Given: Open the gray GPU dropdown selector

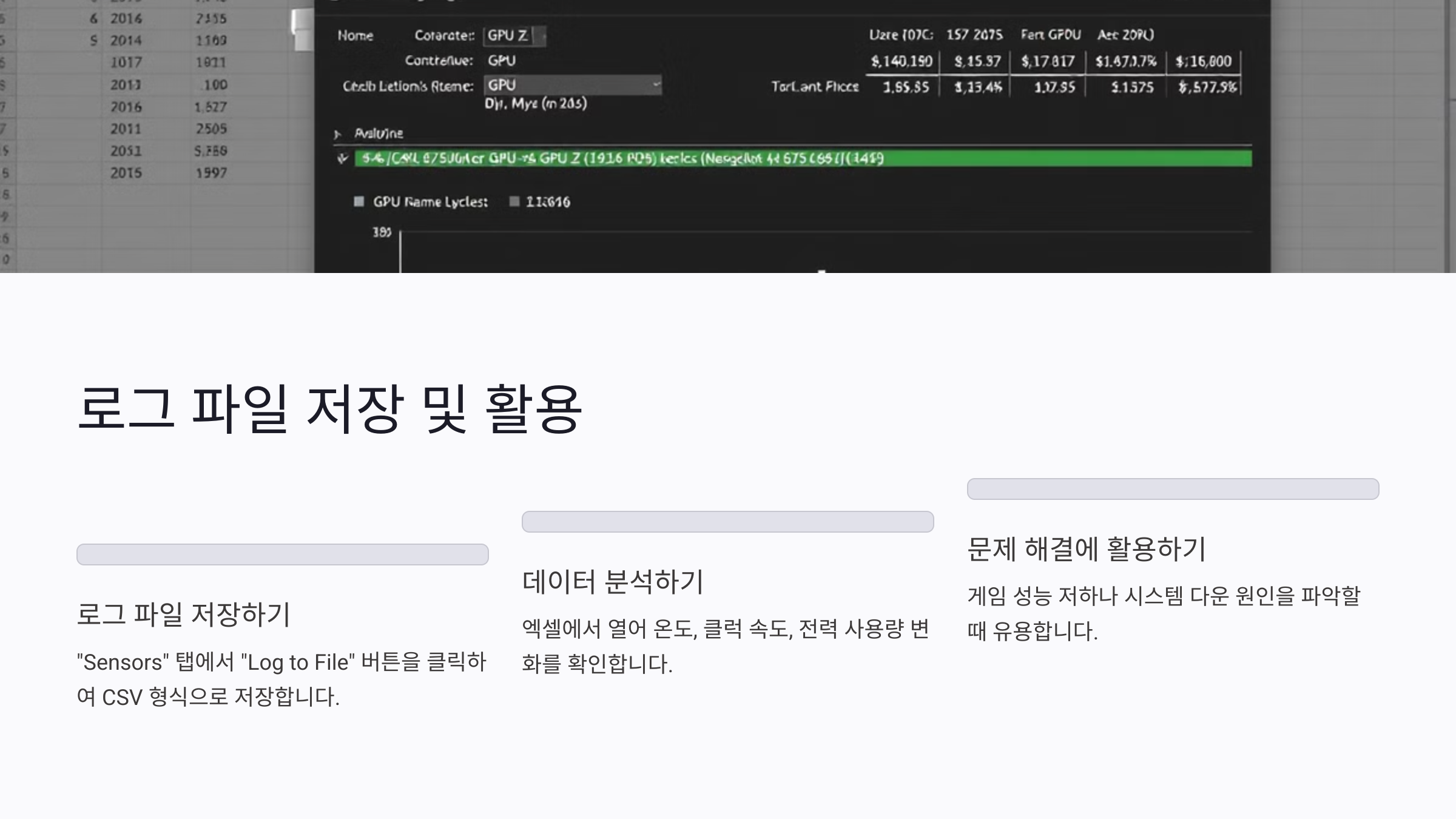Looking at the screenshot, I should click(656, 85).
